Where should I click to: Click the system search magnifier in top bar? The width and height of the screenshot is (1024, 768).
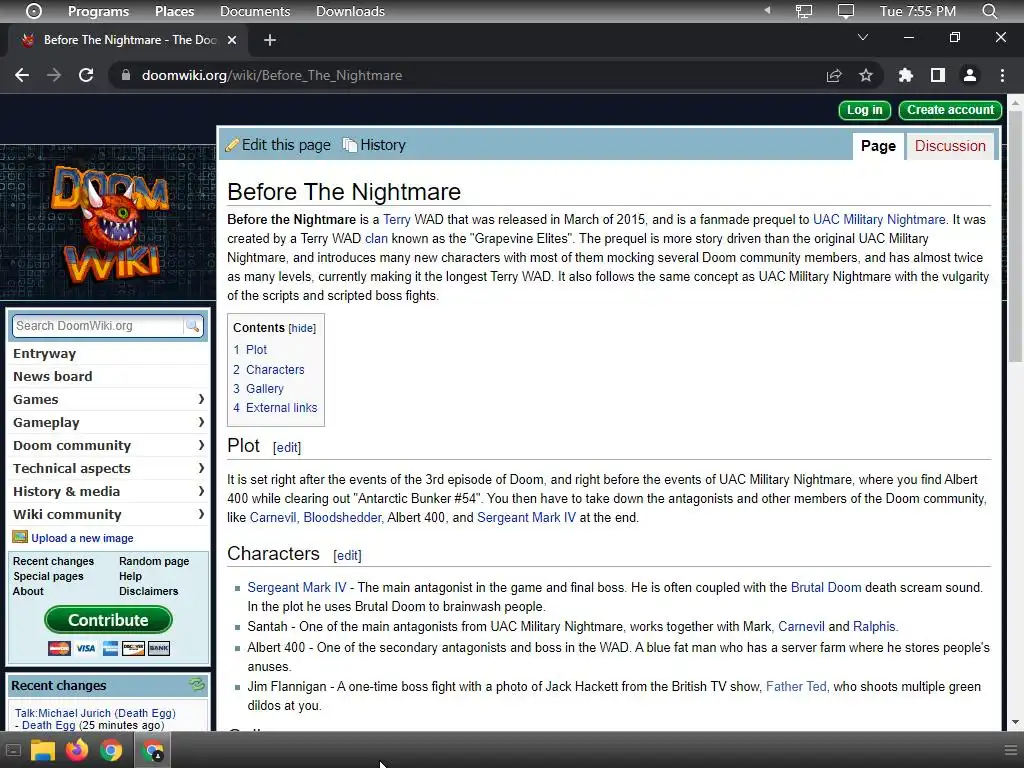point(989,11)
